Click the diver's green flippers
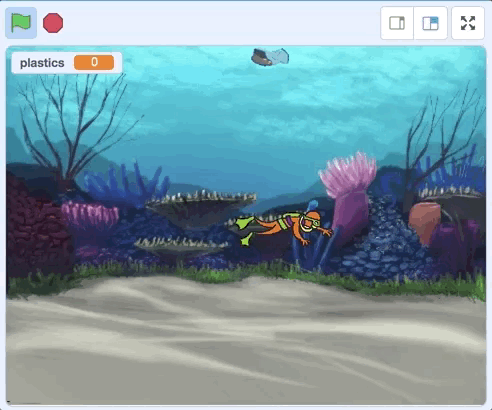The height and width of the screenshot is (410, 492). click(x=246, y=230)
